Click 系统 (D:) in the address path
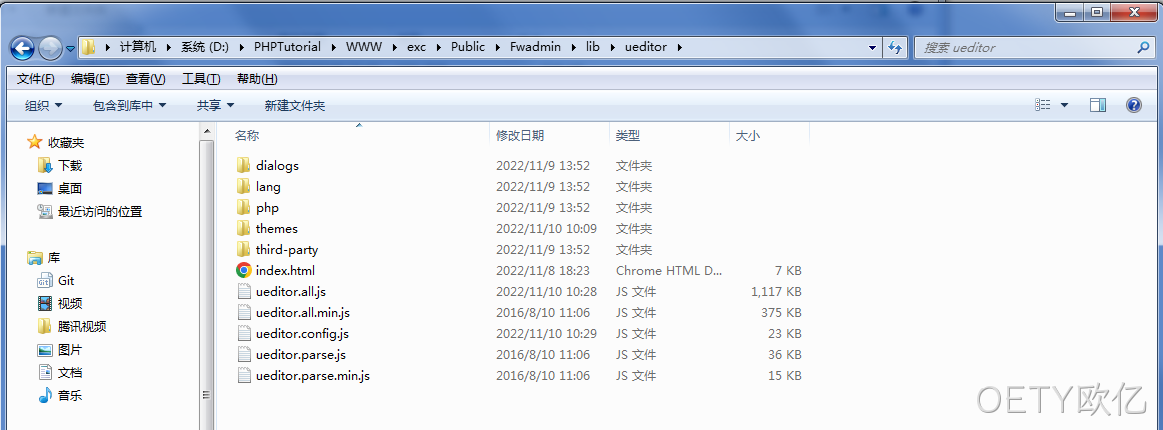1163x430 pixels. tap(205, 47)
